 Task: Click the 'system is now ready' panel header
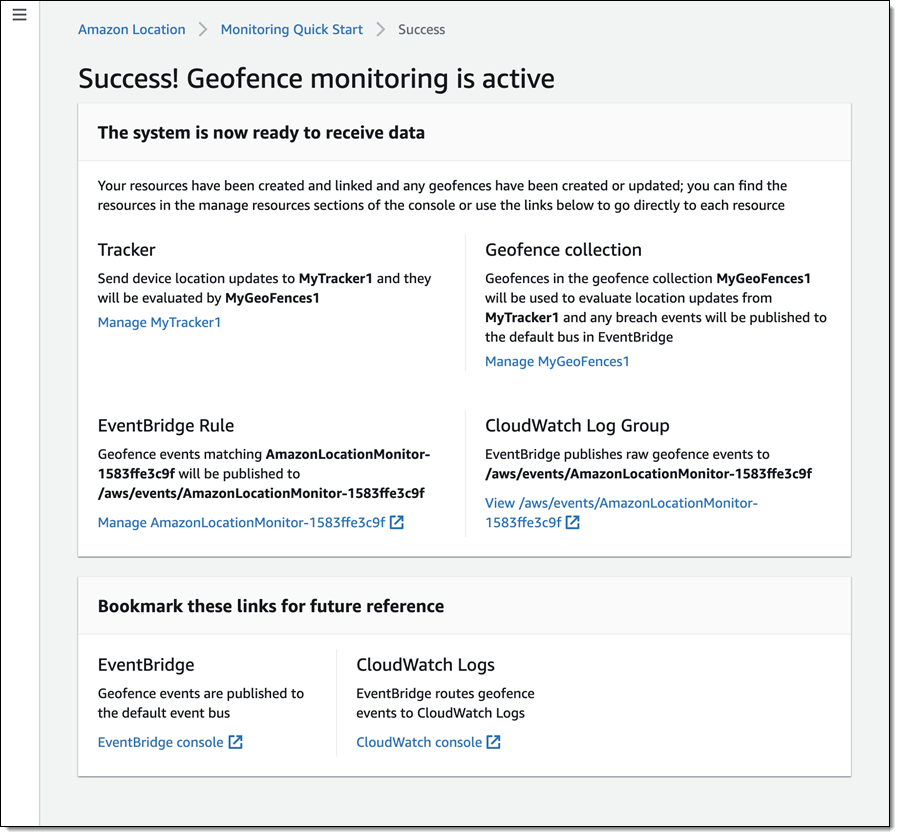coord(261,132)
